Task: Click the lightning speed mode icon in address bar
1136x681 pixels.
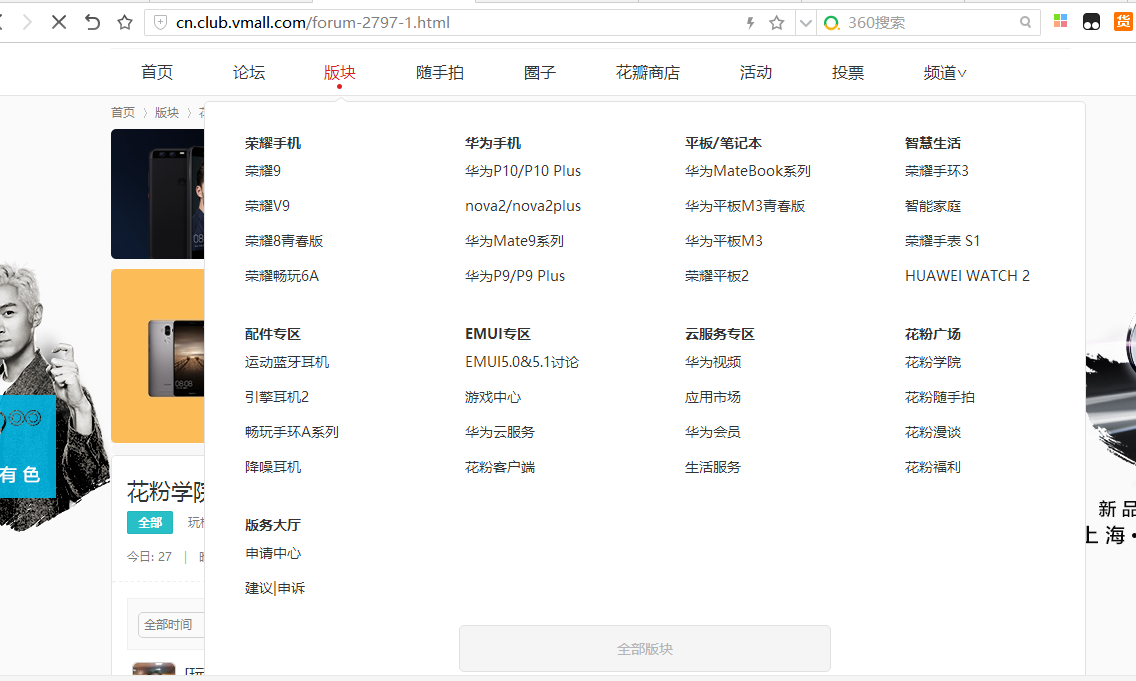Action: click(x=751, y=23)
